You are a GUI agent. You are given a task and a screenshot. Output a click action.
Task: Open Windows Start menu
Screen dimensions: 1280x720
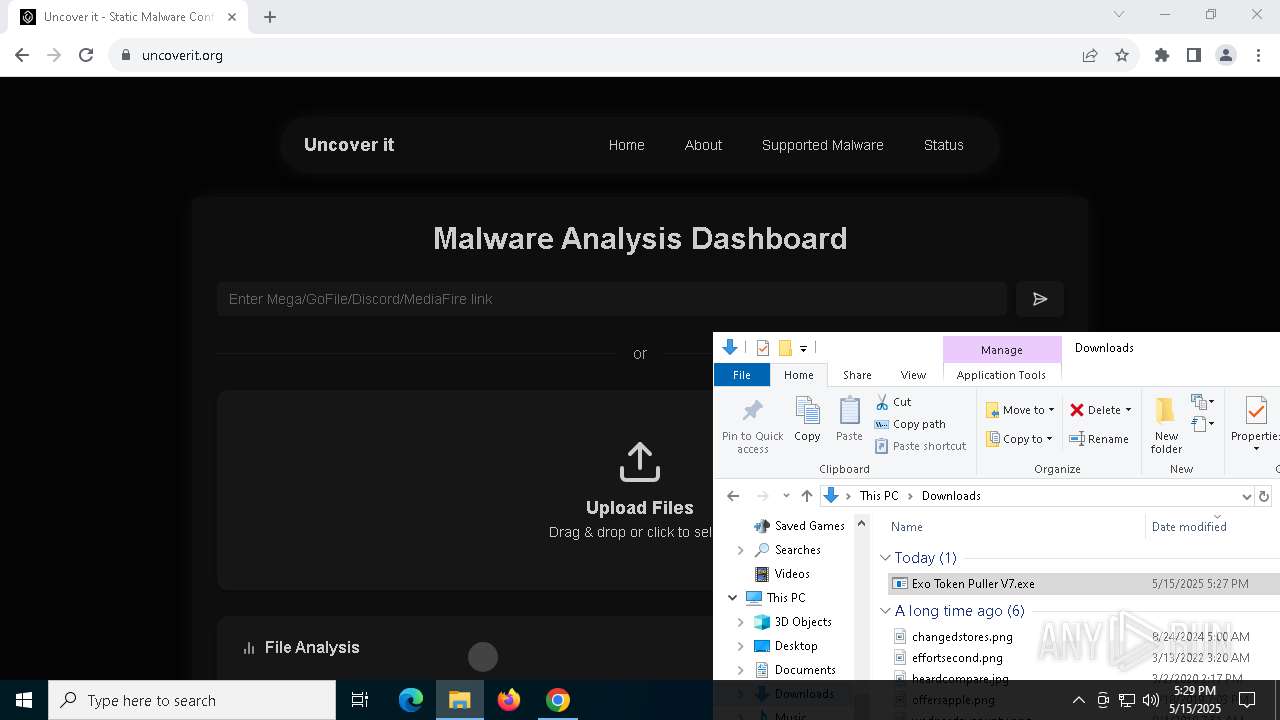coord(24,700)
